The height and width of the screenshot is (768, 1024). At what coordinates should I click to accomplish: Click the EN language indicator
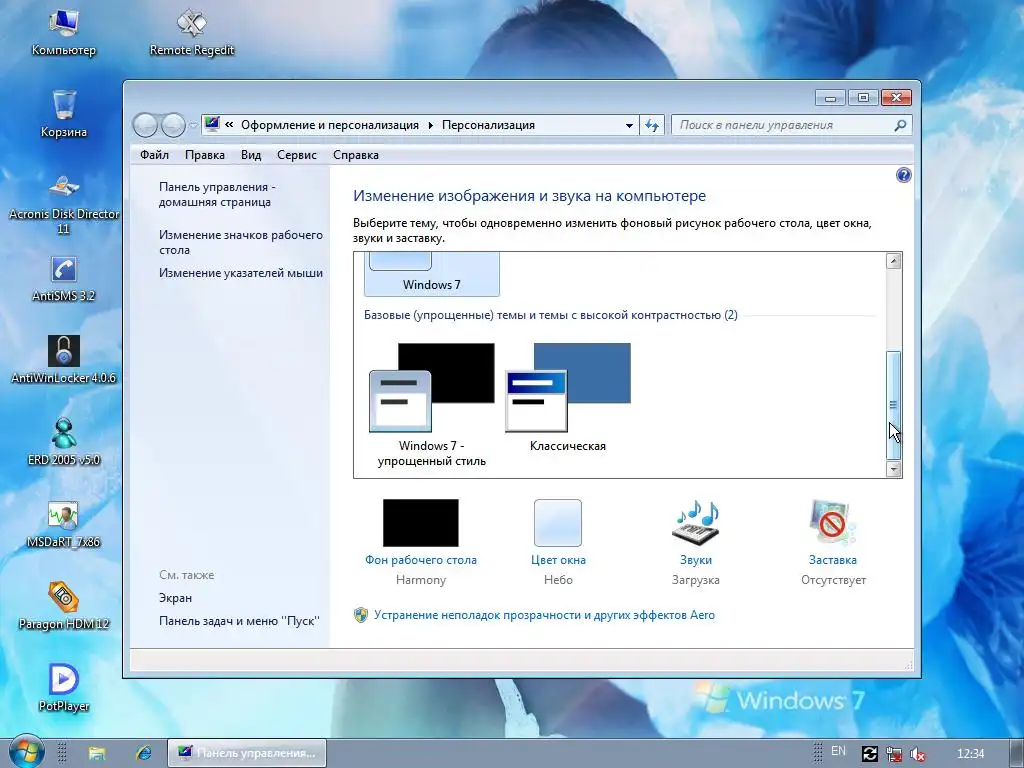(x=838, y=751)
